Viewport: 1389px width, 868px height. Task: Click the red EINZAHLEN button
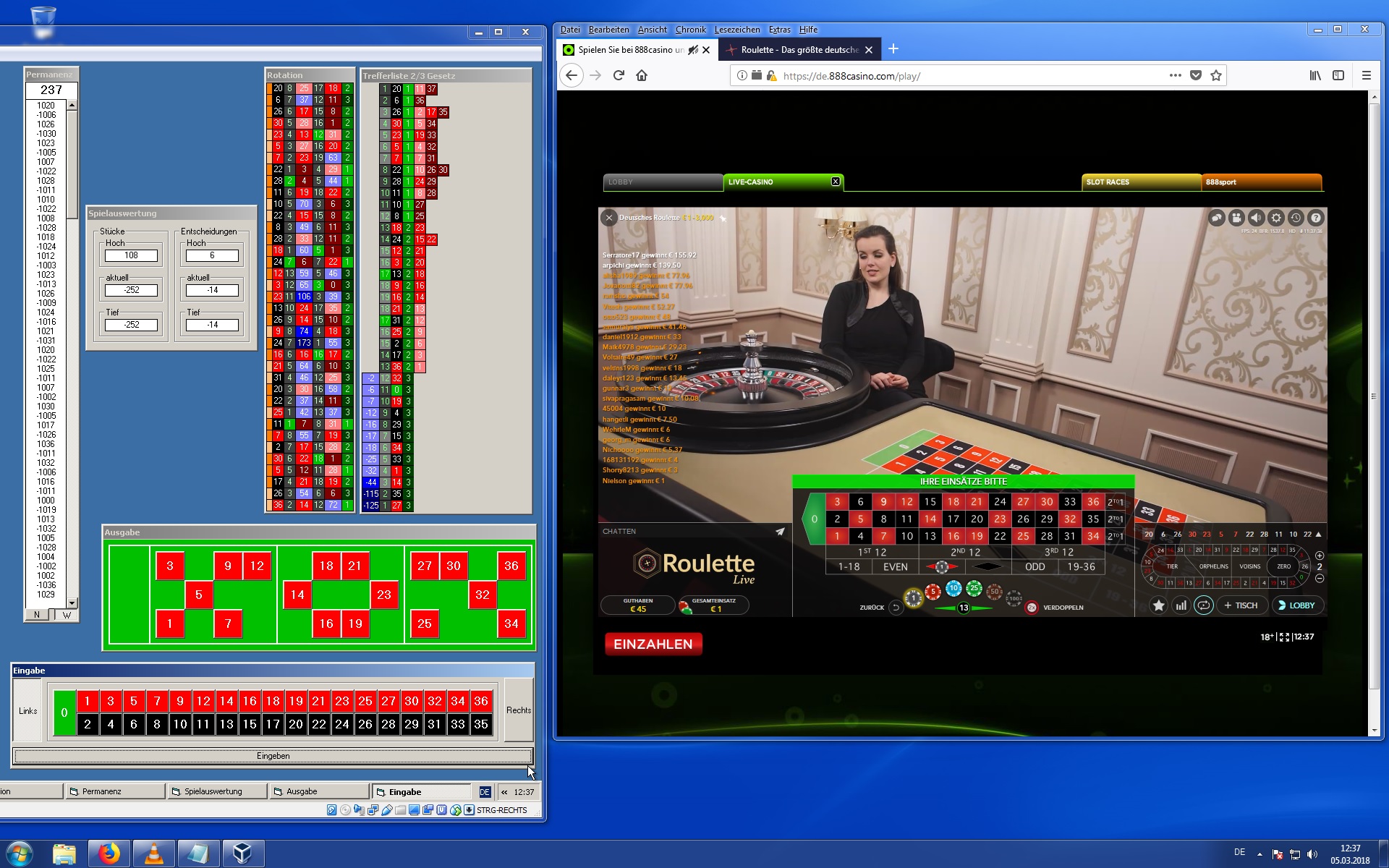point(653,644)
